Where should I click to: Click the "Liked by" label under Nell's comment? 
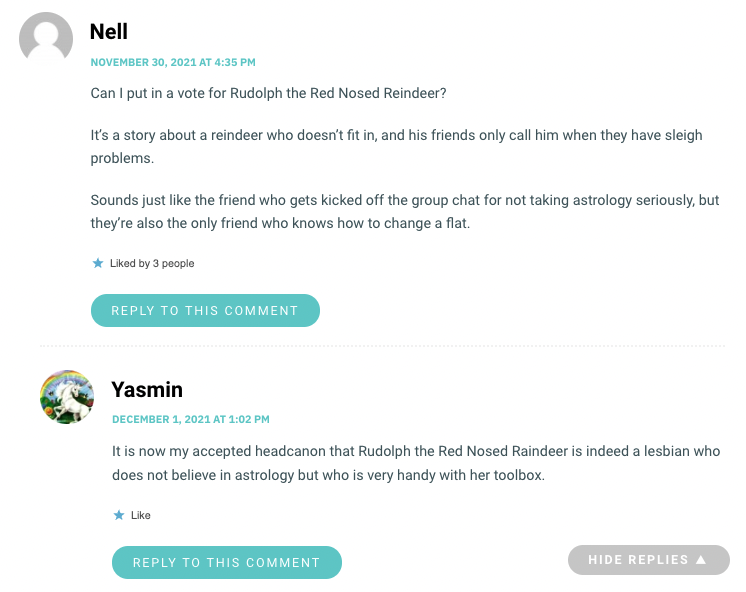click(129, 263)
